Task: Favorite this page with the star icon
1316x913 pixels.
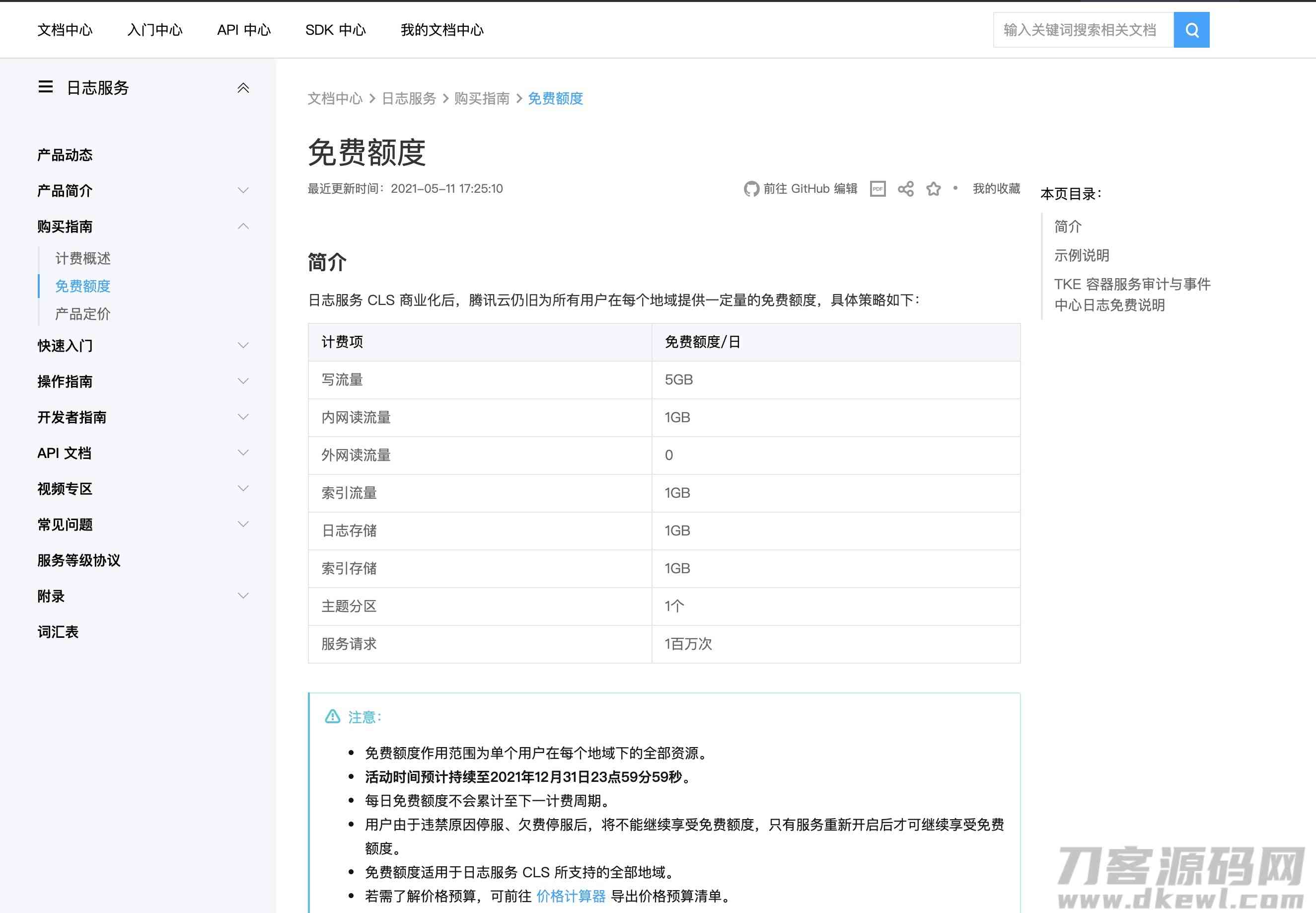Action: [x=934, y=189]
